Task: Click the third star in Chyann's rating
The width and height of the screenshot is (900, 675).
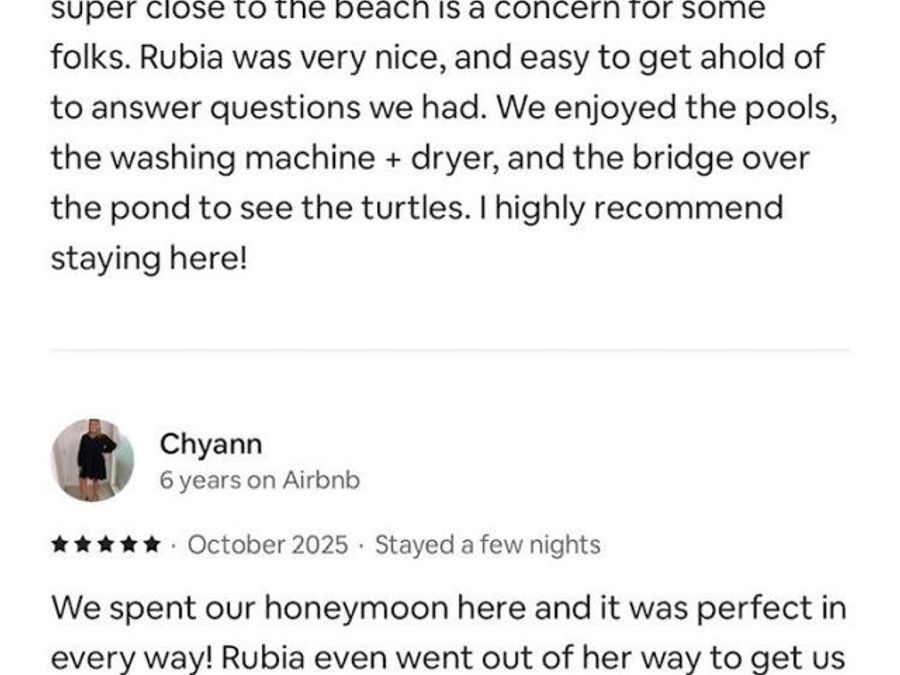Action: [106, 544]
